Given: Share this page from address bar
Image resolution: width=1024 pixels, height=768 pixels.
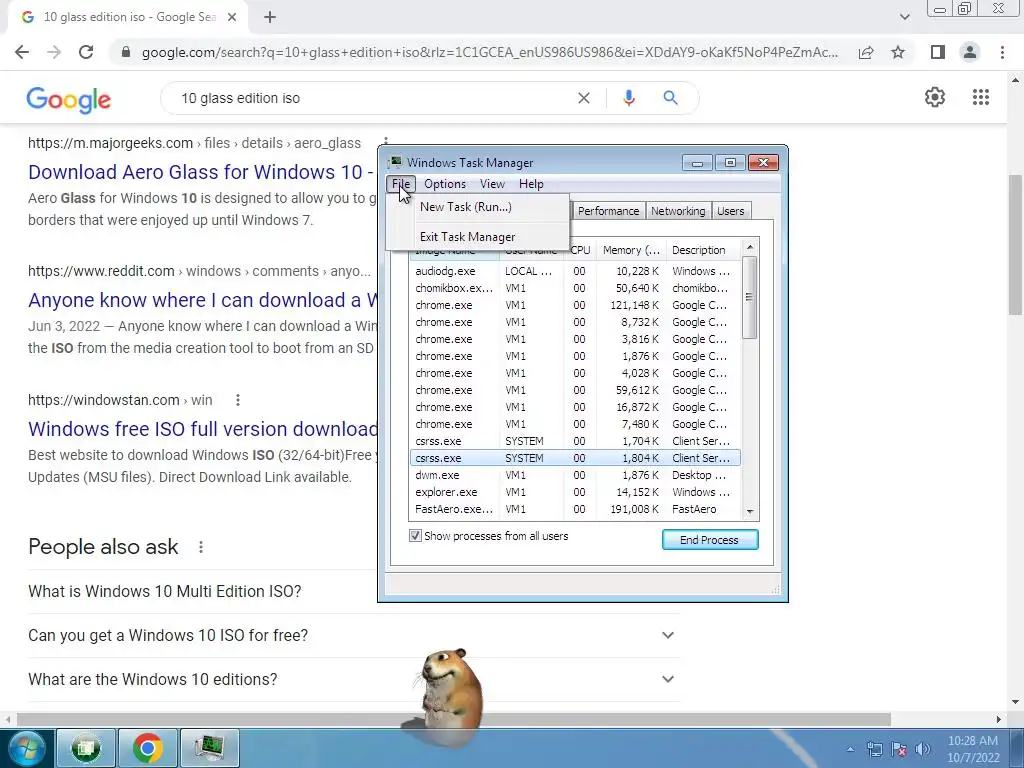Looking at the screenshot, I should pyautogui.click(x=866, y=52).
